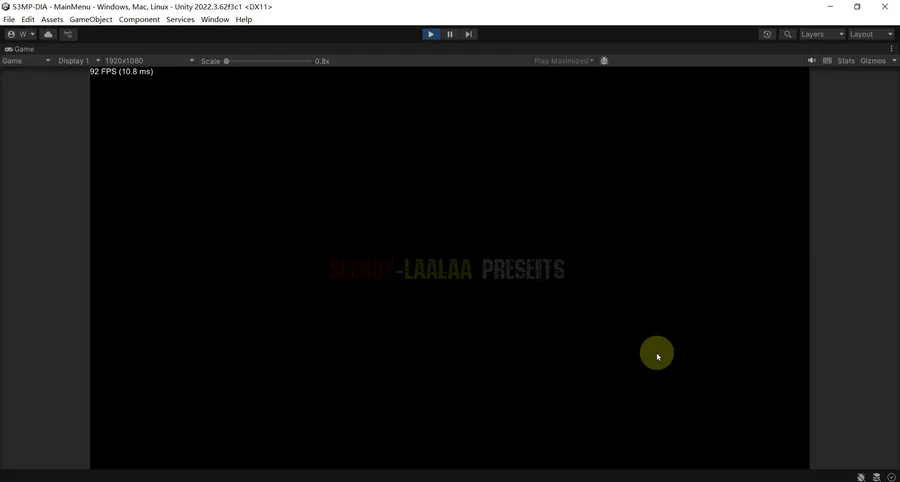Advance one frame with the Step button
The image size is (900, 482).
[x=468, y=34]
